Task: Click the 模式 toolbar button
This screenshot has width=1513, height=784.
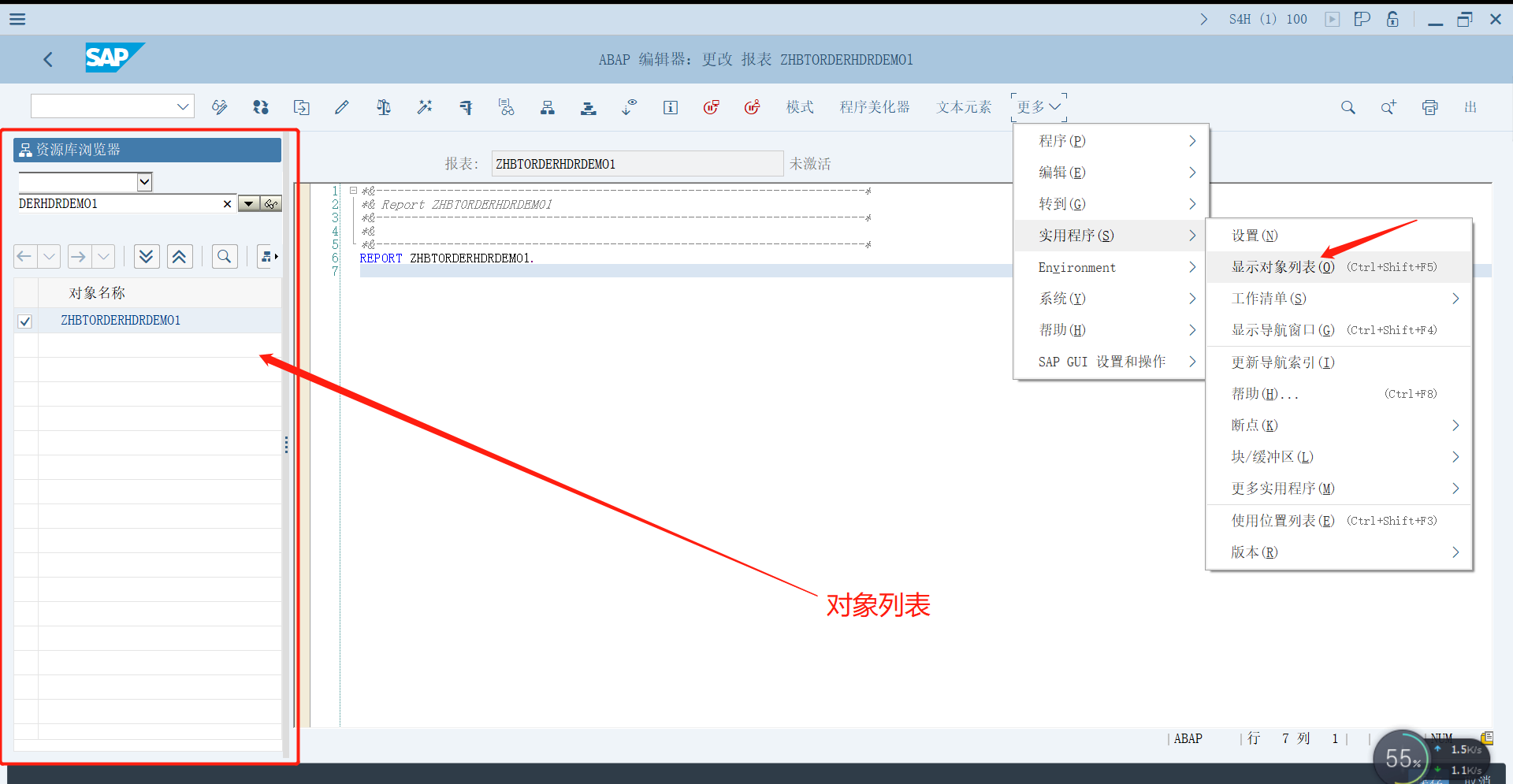Action: pos(800,107)
